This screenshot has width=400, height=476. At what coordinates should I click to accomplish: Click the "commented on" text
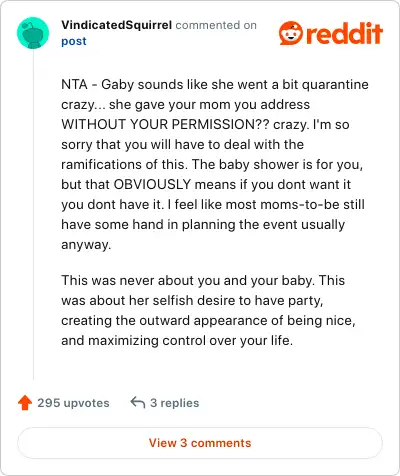(x=216, y=25)
